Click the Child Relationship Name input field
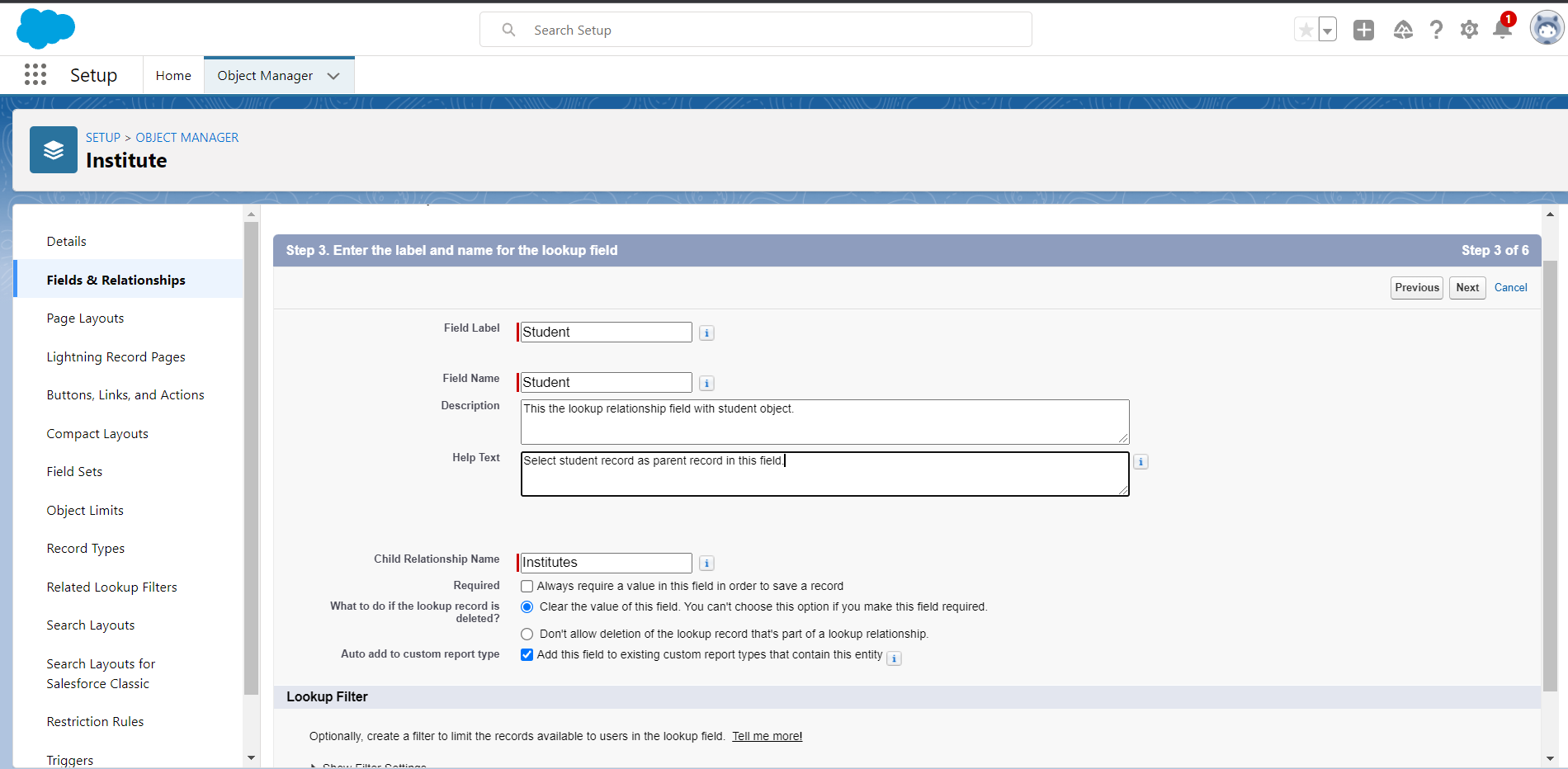Image resolution: width=1568 pixels, height=769 pixels. tap(606, 563)
